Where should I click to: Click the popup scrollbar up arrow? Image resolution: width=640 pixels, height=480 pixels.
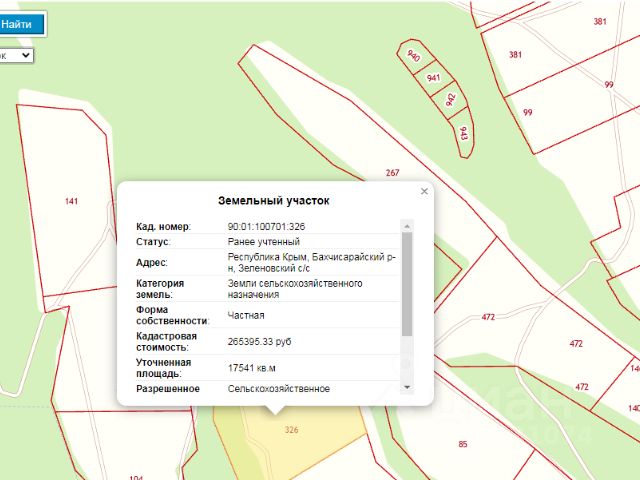[407, 226]
